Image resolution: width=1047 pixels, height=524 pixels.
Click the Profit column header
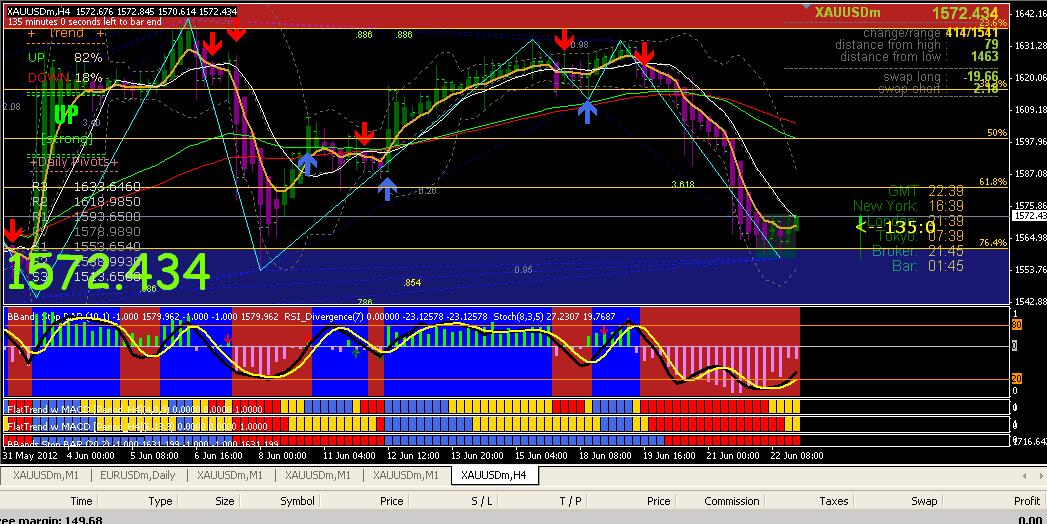[x=1026, y=501]
